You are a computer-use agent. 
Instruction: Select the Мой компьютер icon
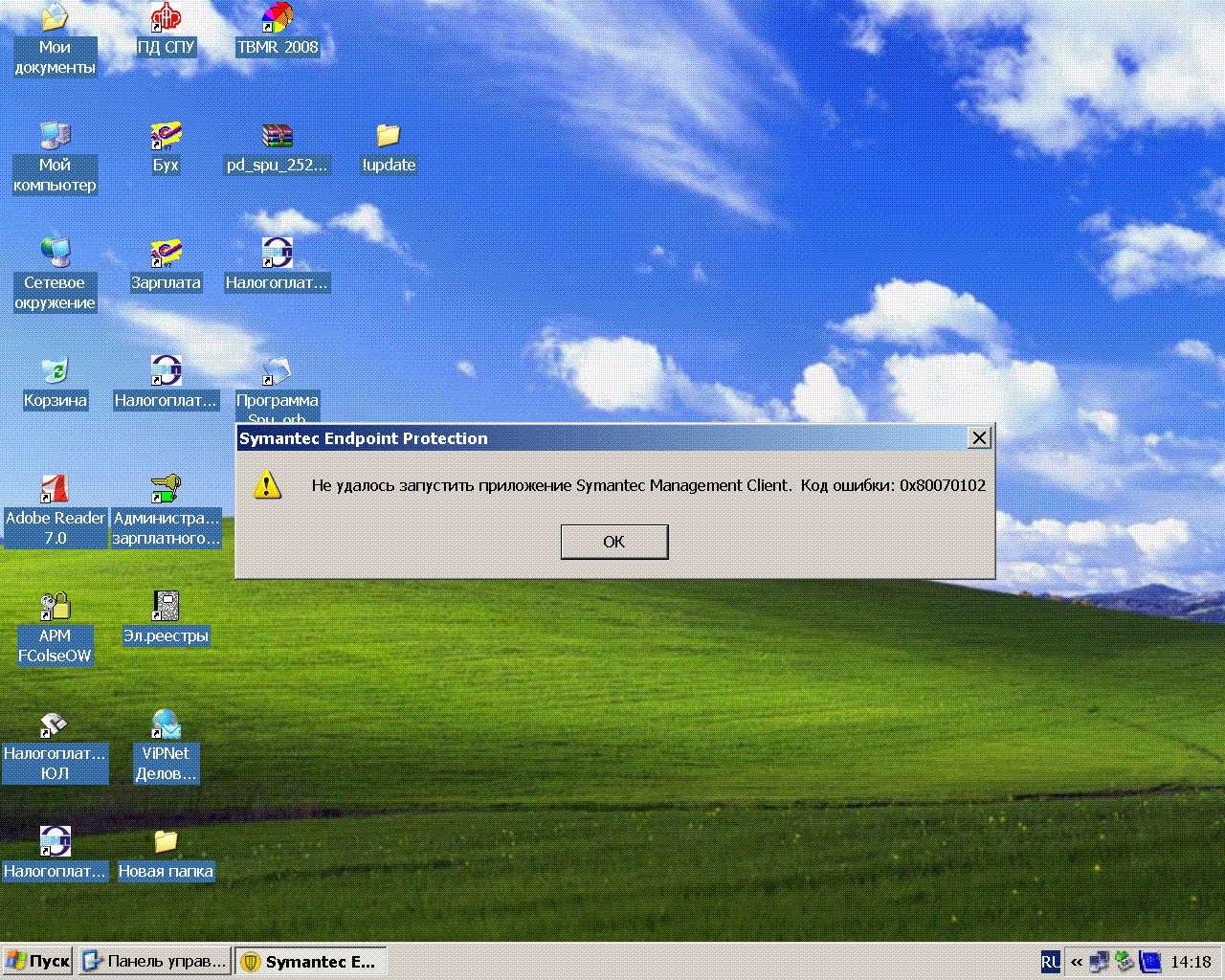pos(55,158)
